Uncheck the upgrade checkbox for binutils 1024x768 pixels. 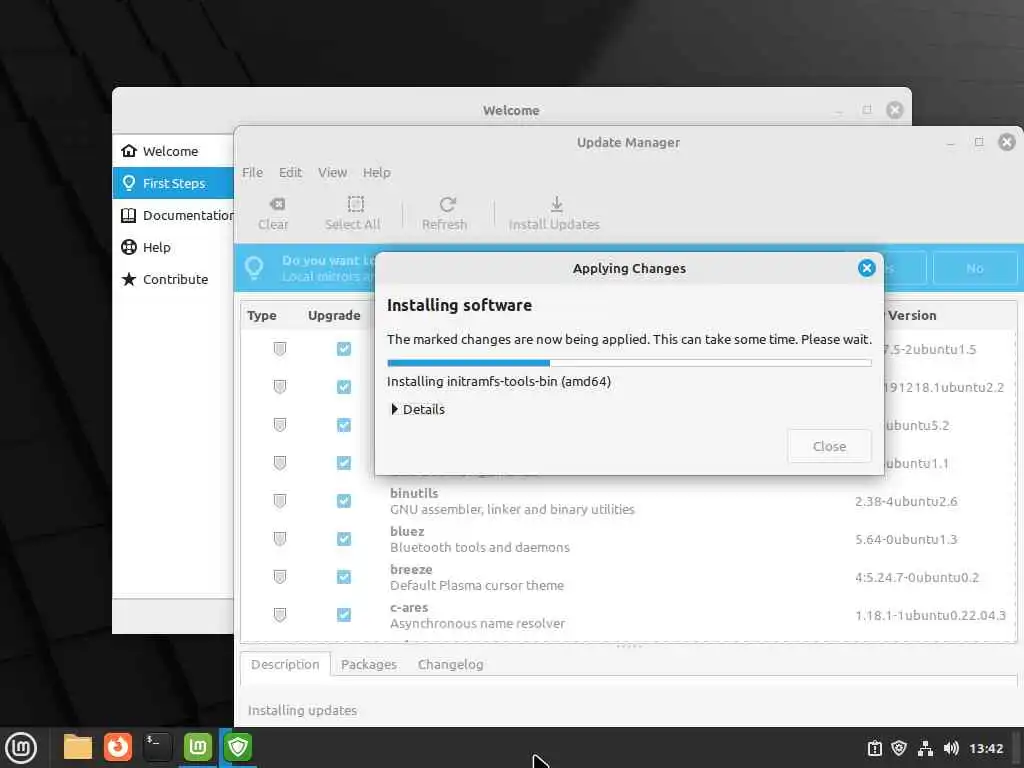[344, 501]
